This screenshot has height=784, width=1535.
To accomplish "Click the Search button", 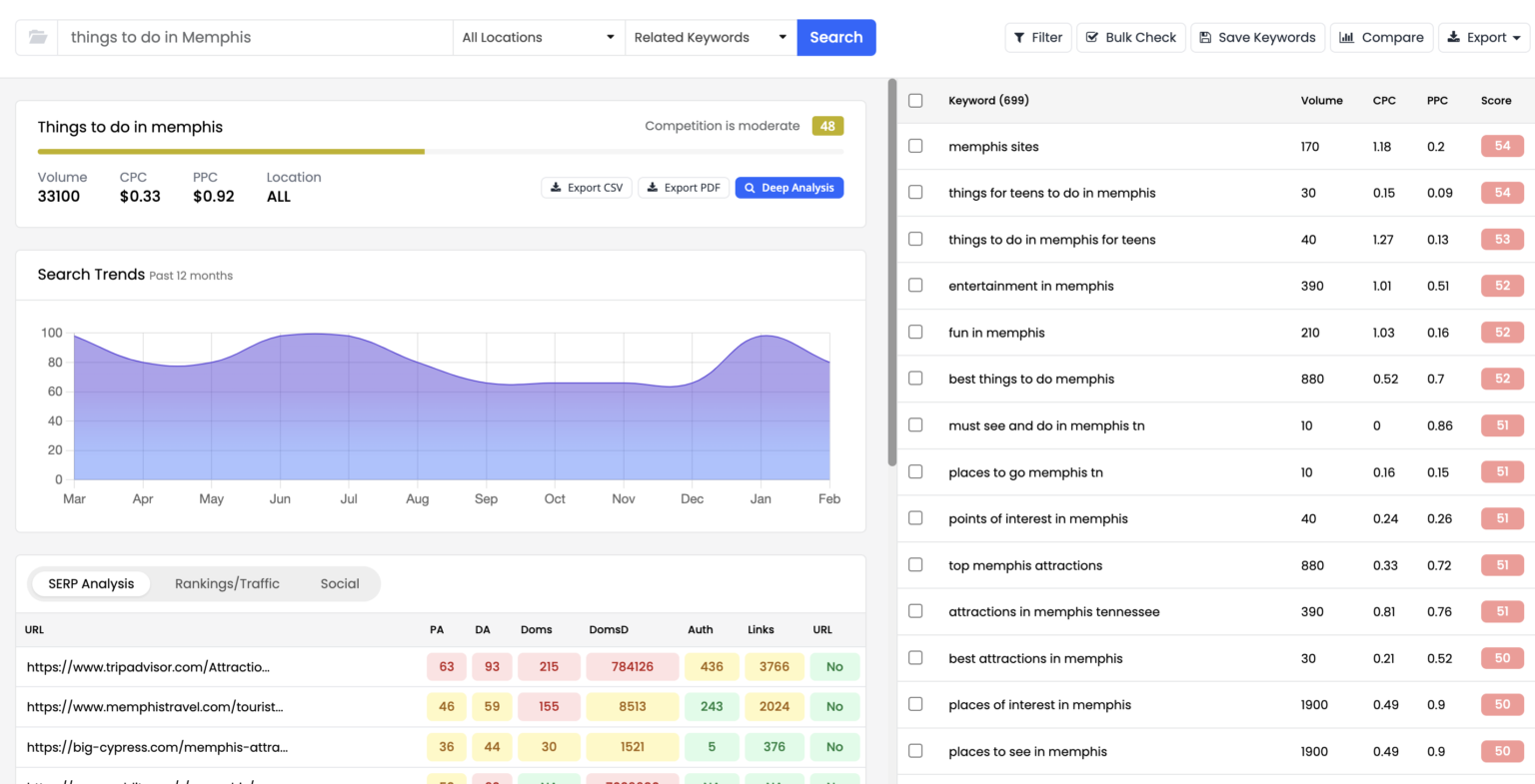I will pyautogui.click(x=835, y=37).
